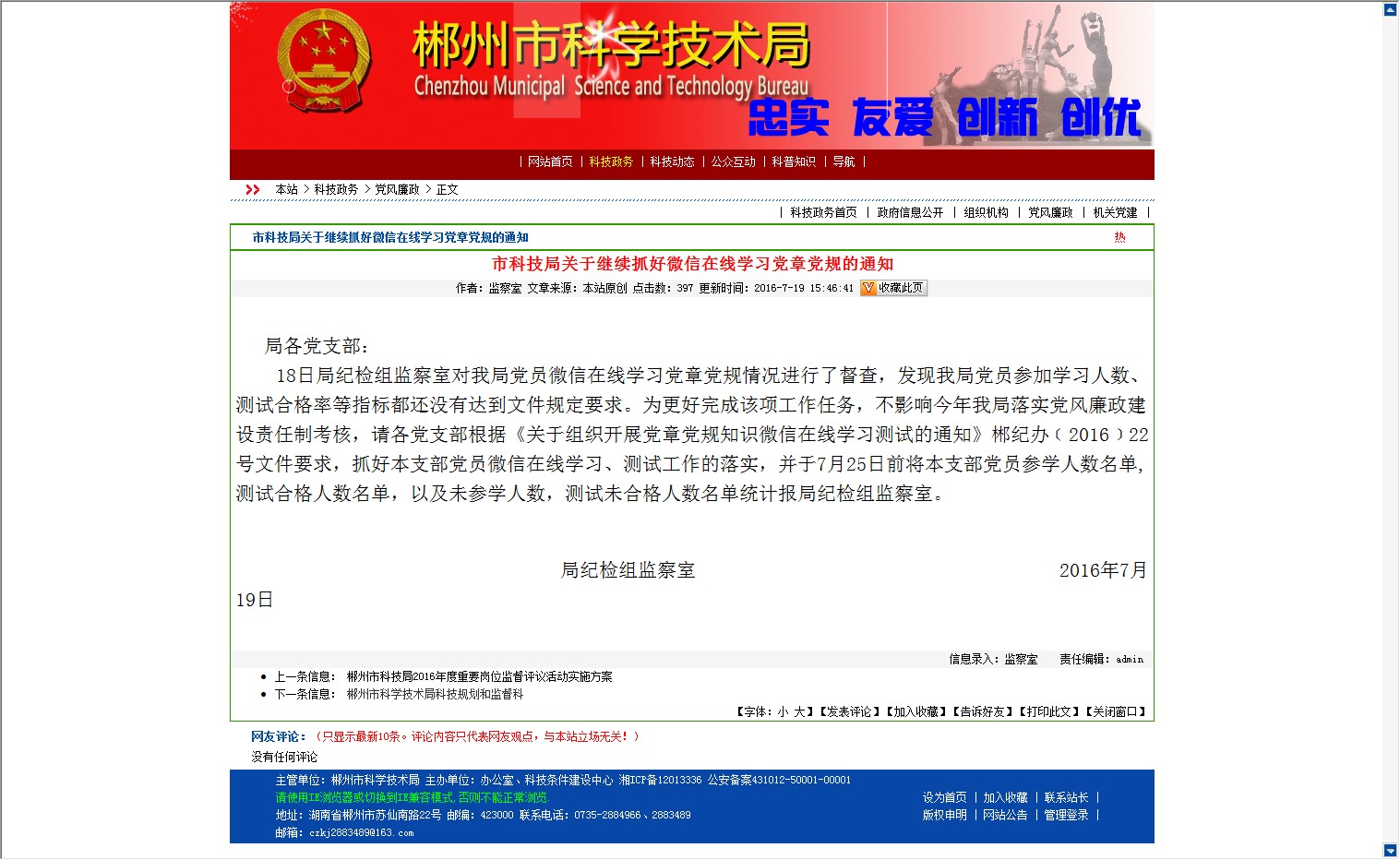Go to 公众互动 menu item
Viewport: 1400px width, 860px height.
[x=733, y=161]
